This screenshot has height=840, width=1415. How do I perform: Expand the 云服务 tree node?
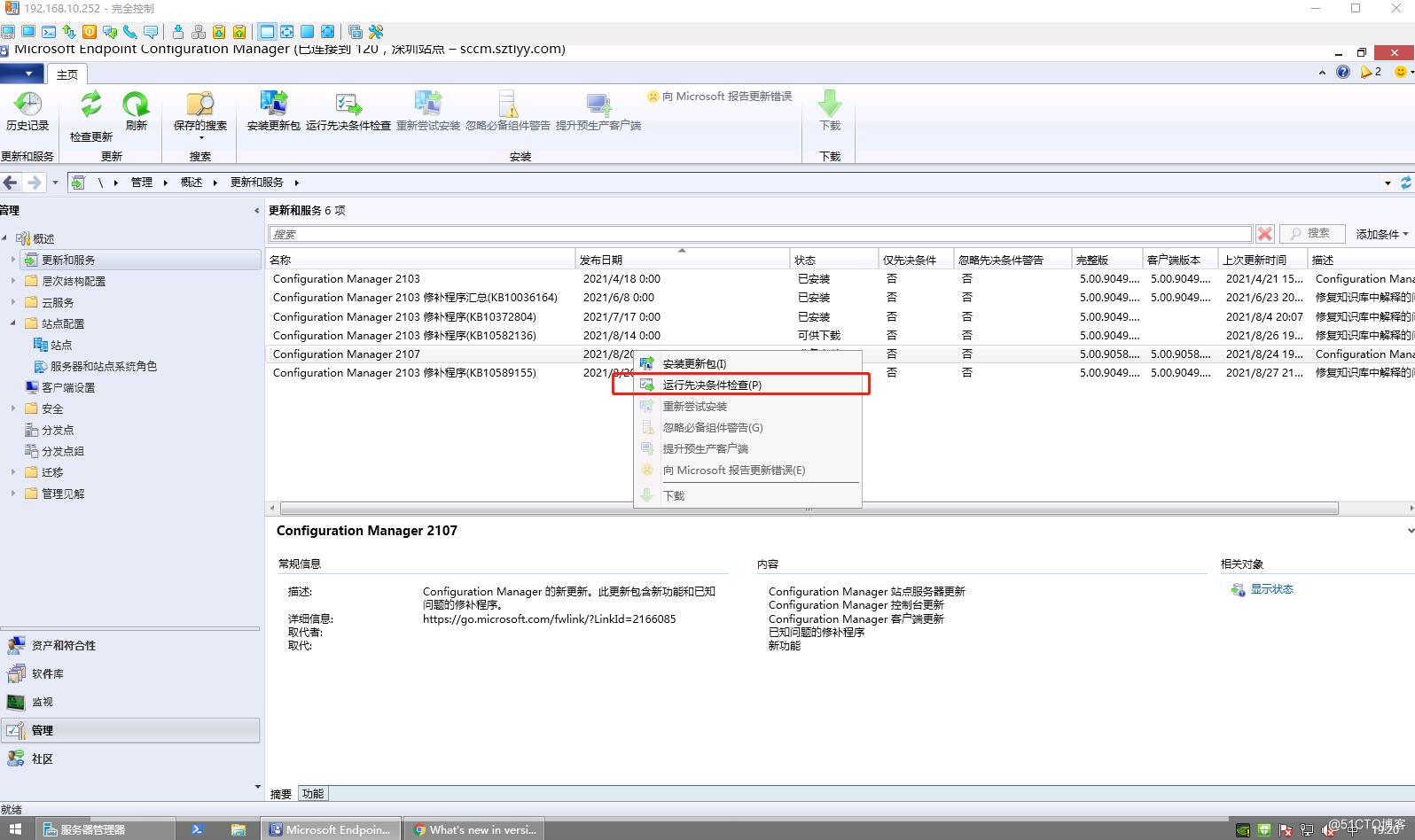[x=13, y=302]
